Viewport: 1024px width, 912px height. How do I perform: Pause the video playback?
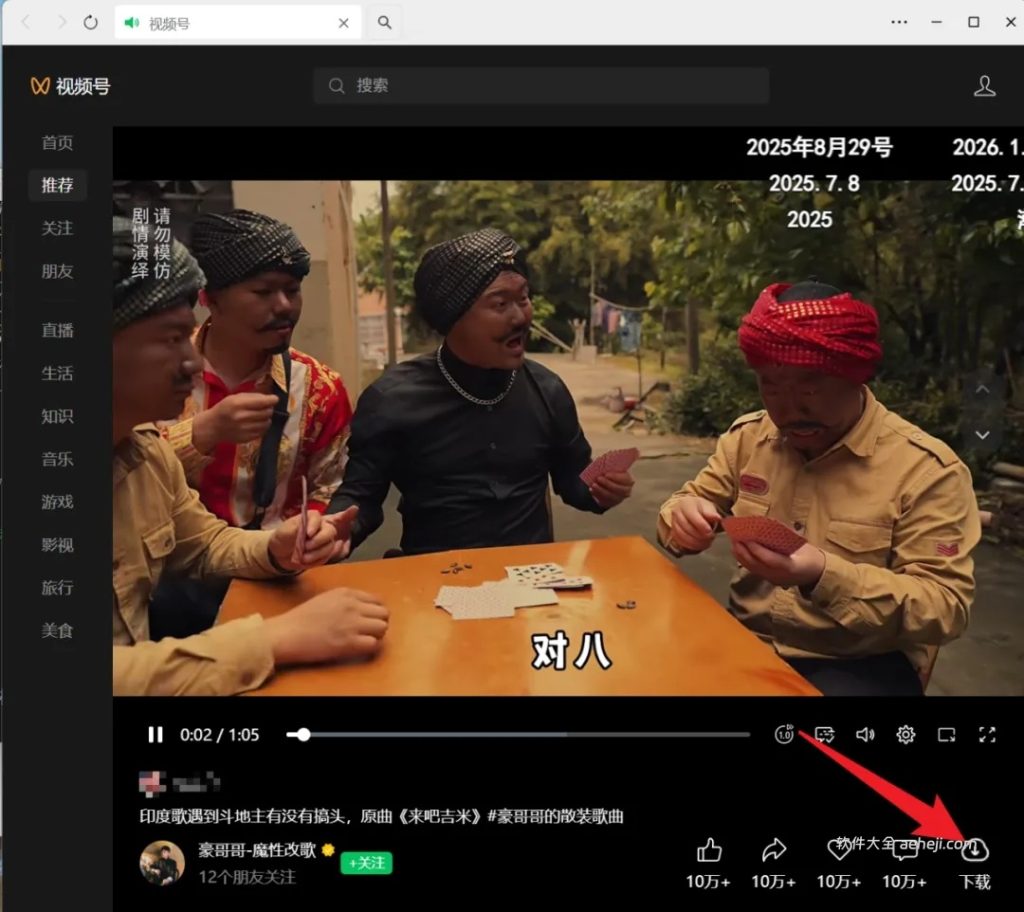[x=155, y=734]
